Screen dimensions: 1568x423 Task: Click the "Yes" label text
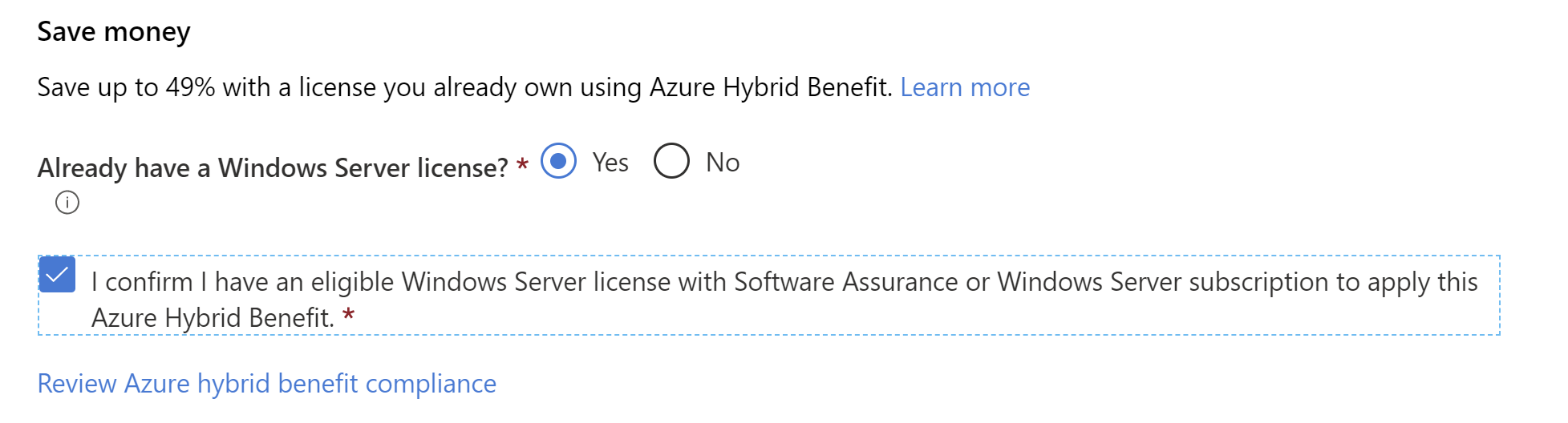[610, 163]
